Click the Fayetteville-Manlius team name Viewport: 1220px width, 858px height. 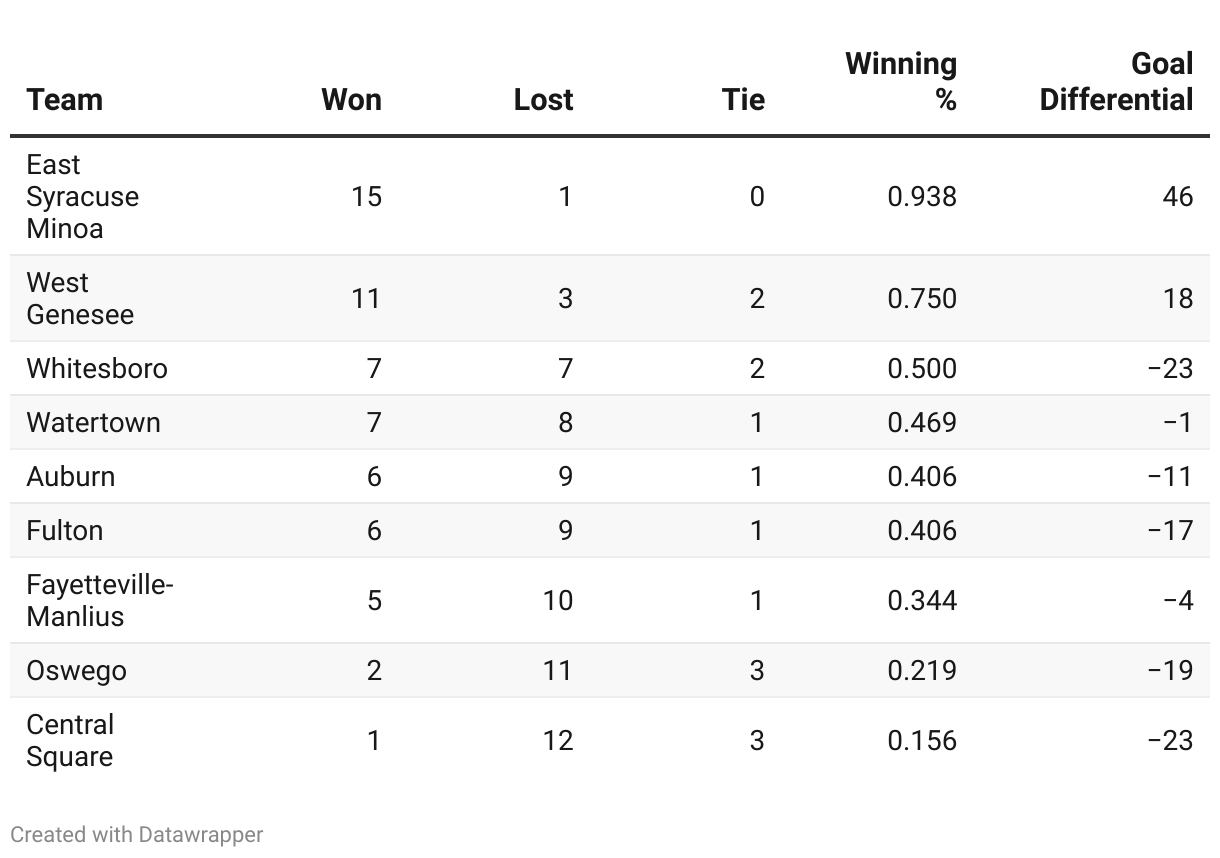100,600
